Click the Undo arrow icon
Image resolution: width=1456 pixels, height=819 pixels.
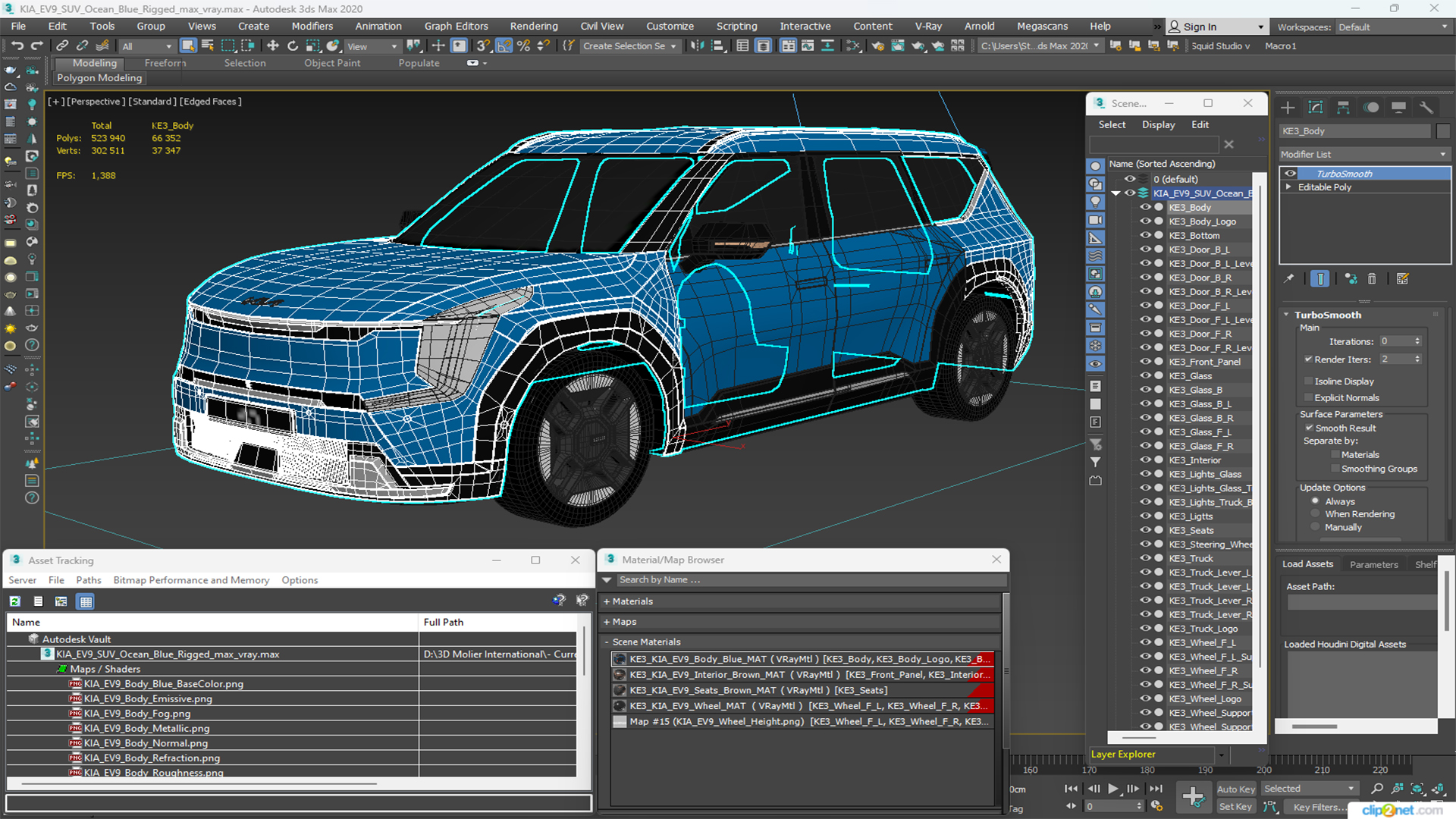point(17,46)
